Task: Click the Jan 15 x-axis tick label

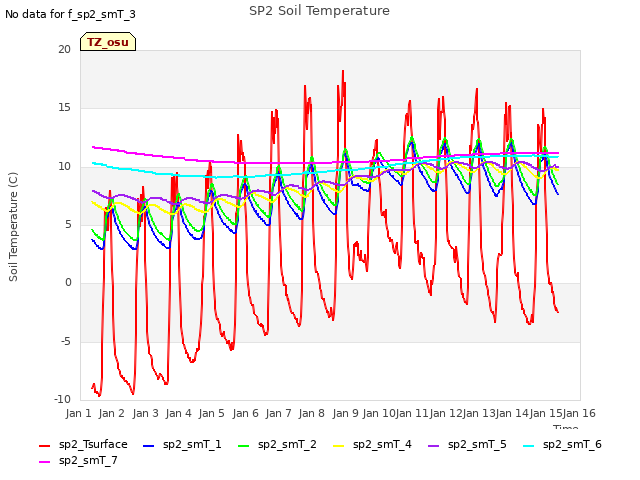Action: tap(546, 413)
